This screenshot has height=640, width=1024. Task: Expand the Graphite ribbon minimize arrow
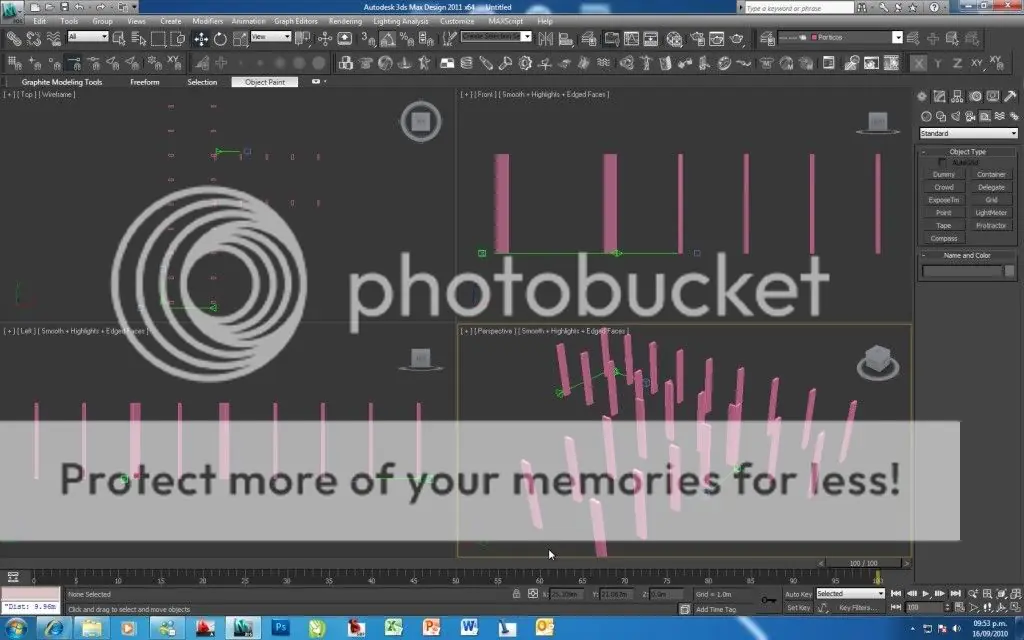[x=317, y=82]
